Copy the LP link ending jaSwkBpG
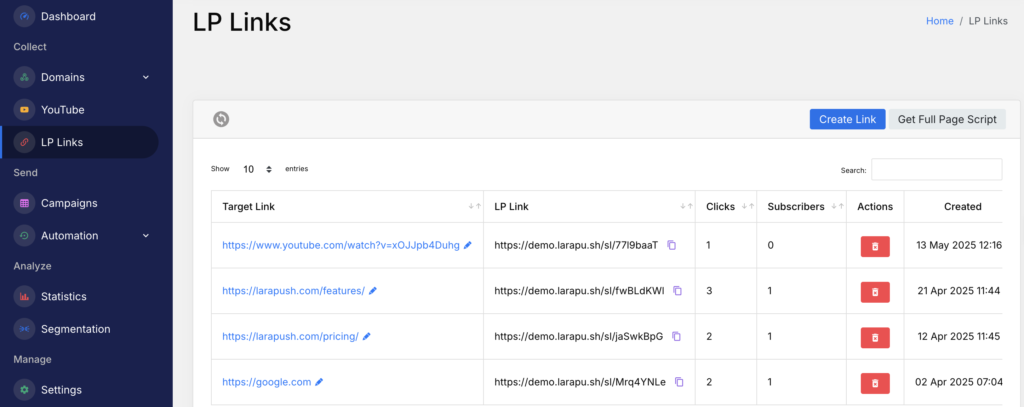 click(677, 336)
